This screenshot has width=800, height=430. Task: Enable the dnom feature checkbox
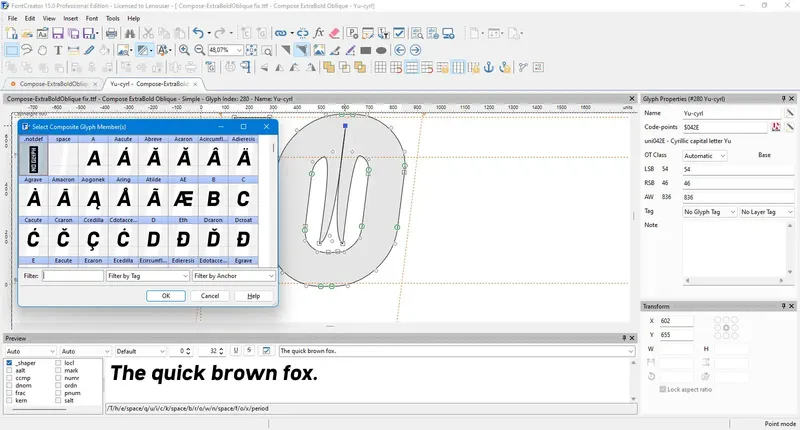click(x=9, y=386)
